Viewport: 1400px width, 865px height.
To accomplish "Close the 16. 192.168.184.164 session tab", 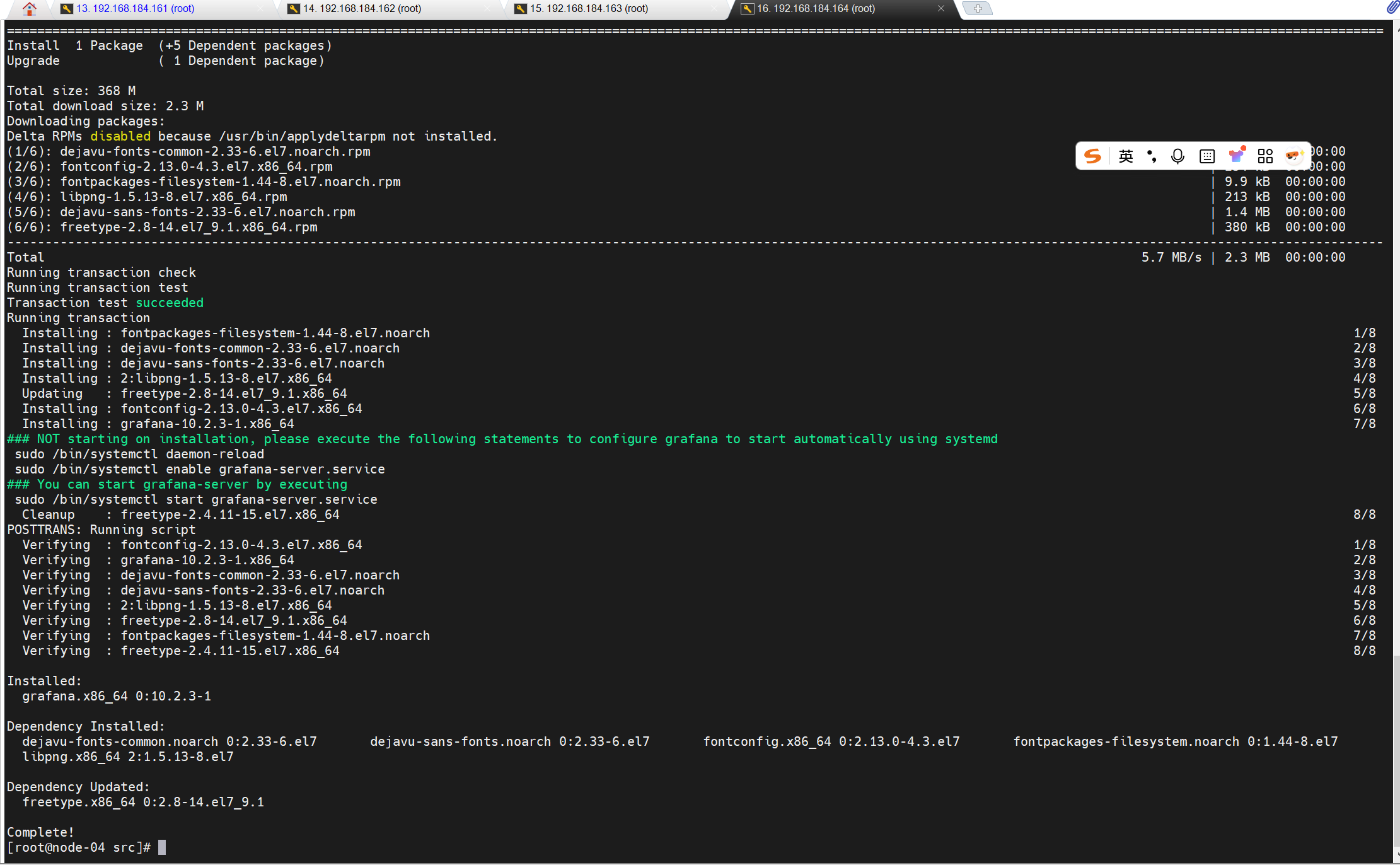I will pyautogui.click(x=940, y=8).
